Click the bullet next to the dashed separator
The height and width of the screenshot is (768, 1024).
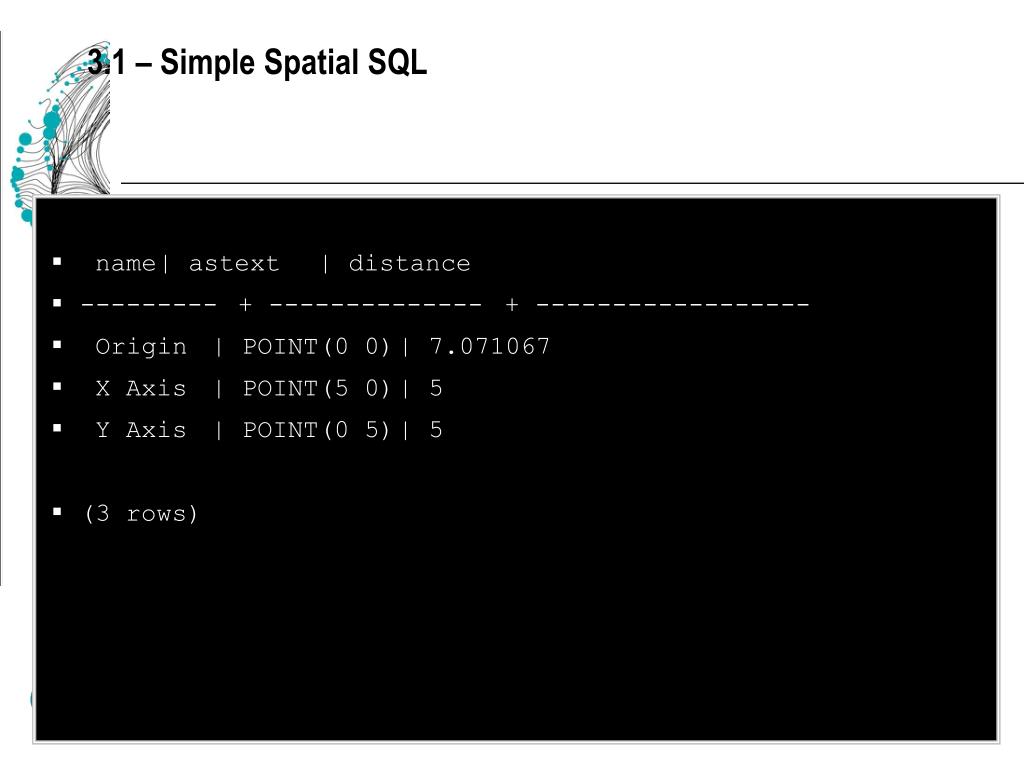57,303
